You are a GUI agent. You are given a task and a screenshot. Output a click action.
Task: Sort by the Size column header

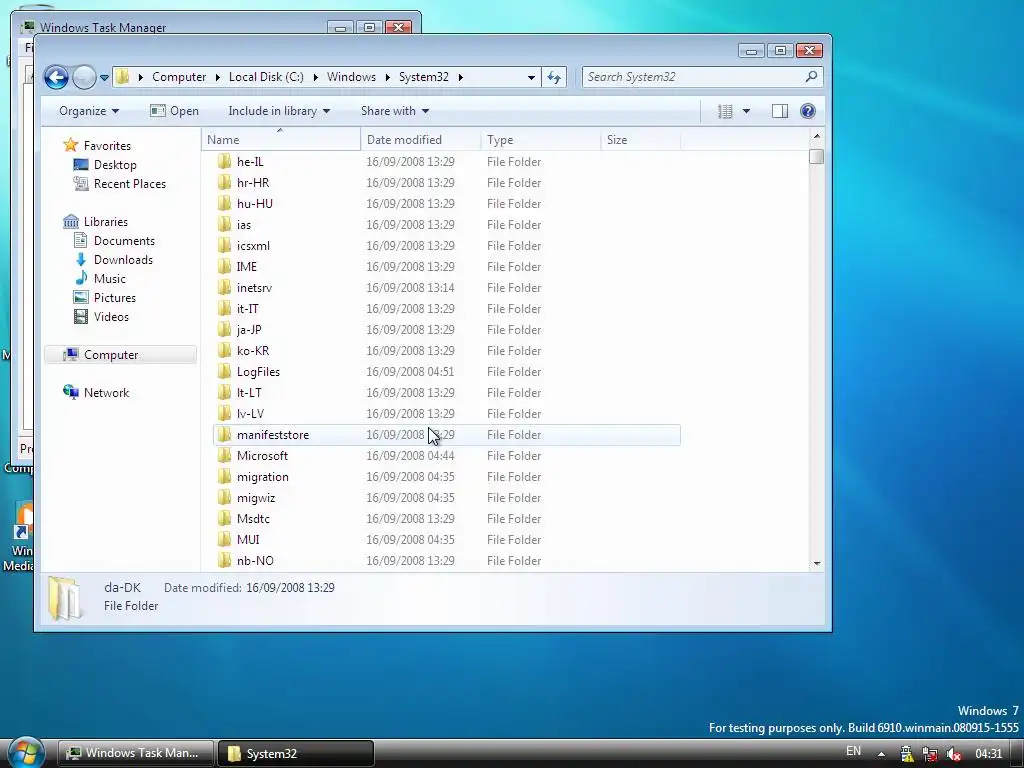pos(641,139)
